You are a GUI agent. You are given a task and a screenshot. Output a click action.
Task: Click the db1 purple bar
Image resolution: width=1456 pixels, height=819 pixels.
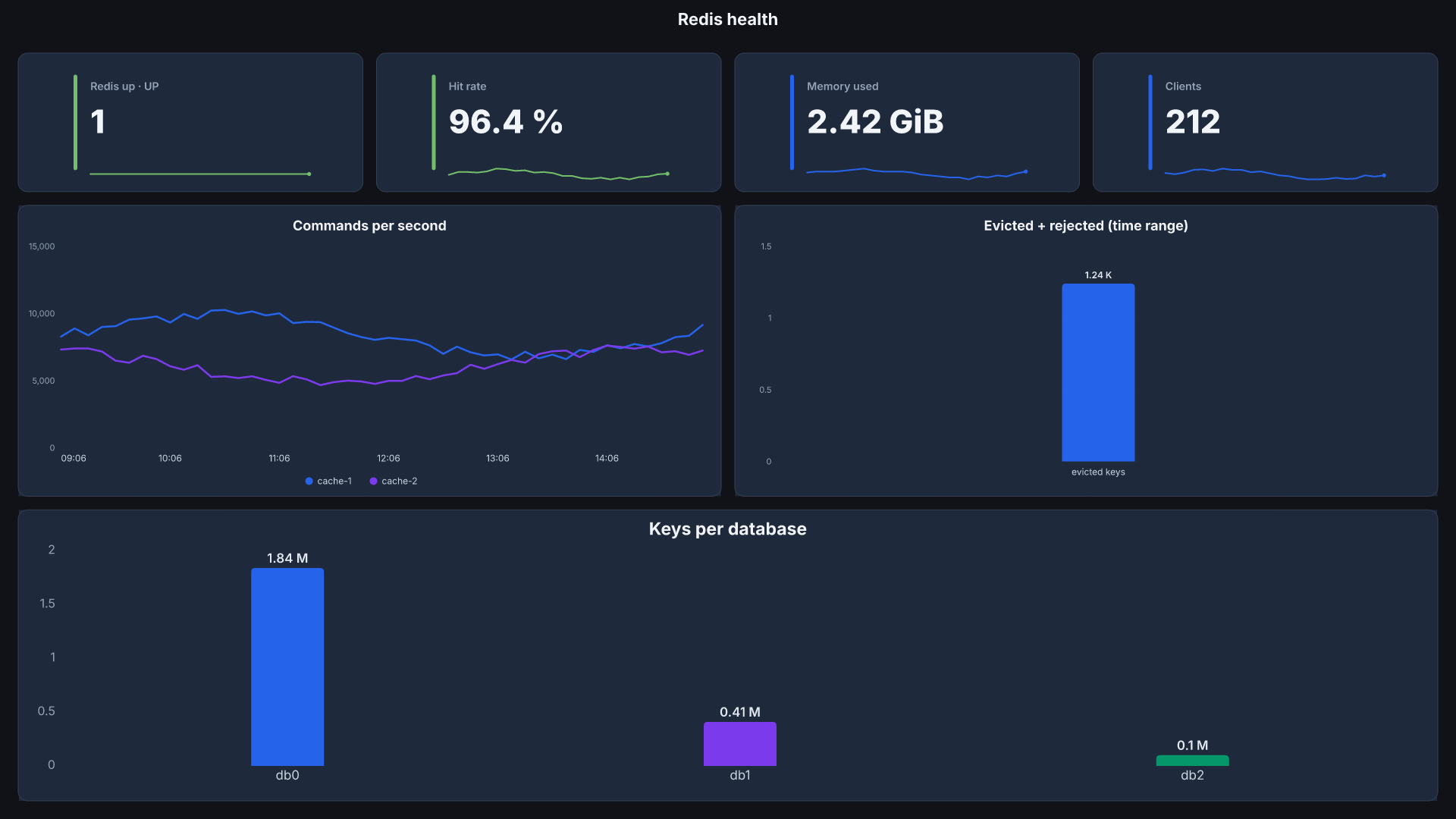(740, 744)
